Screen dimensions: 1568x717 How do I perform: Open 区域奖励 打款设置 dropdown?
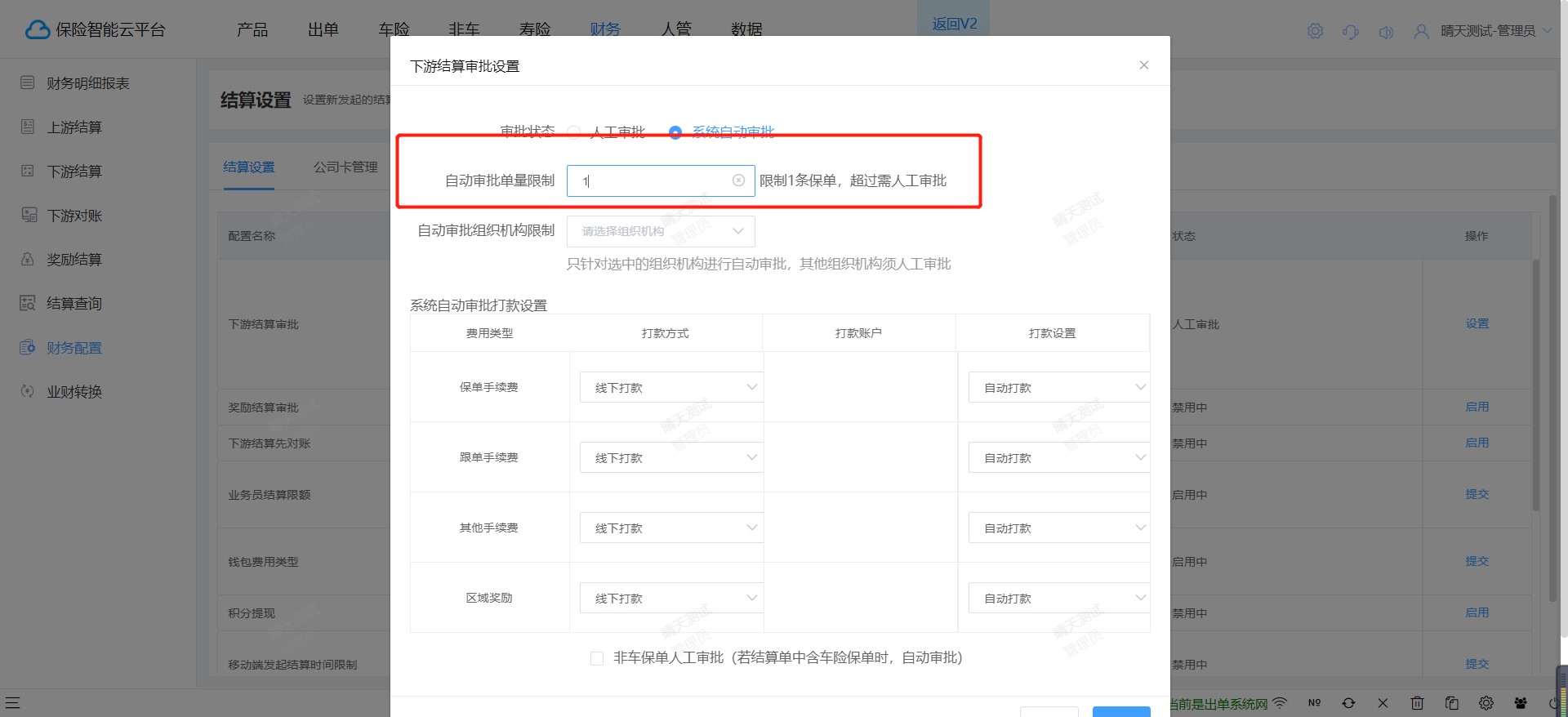pyautogui.click(x=1059, y=598)
